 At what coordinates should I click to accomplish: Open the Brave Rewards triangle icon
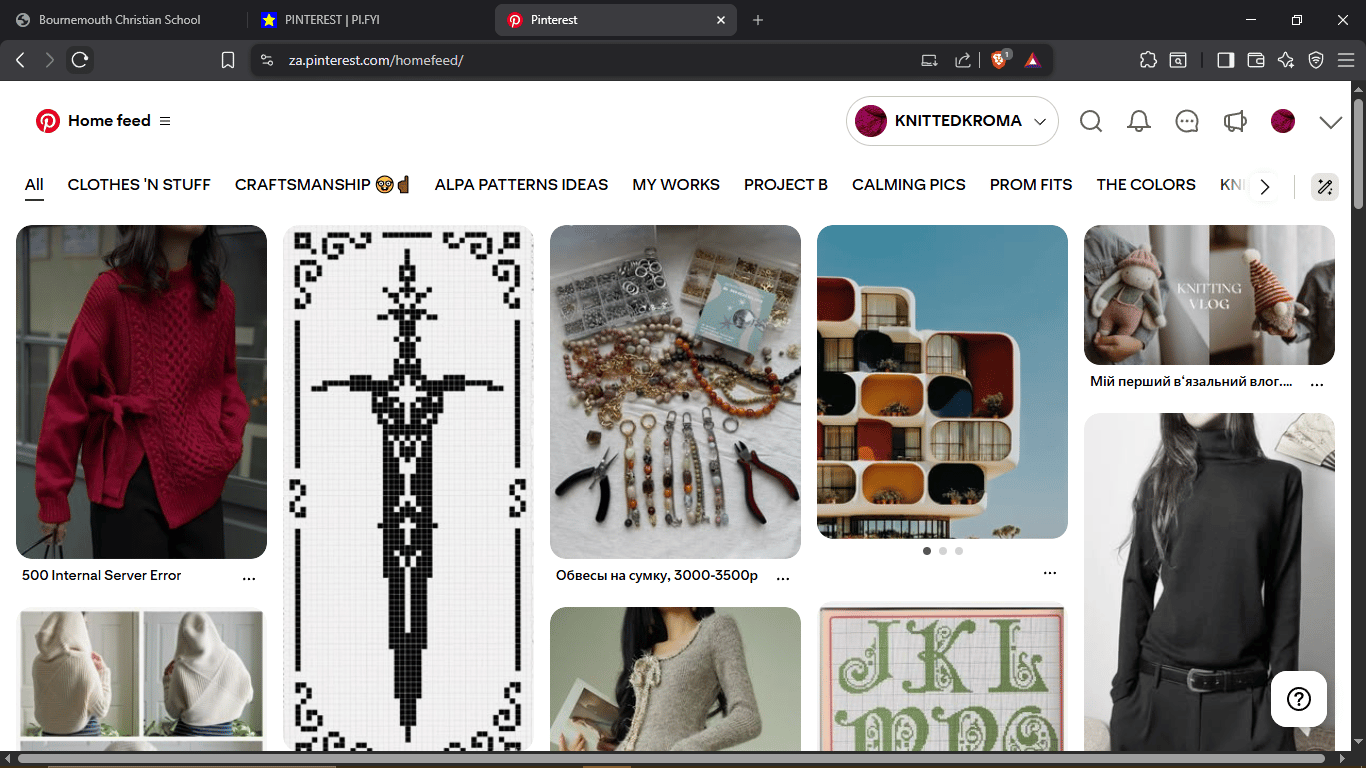pos(1032,60)
